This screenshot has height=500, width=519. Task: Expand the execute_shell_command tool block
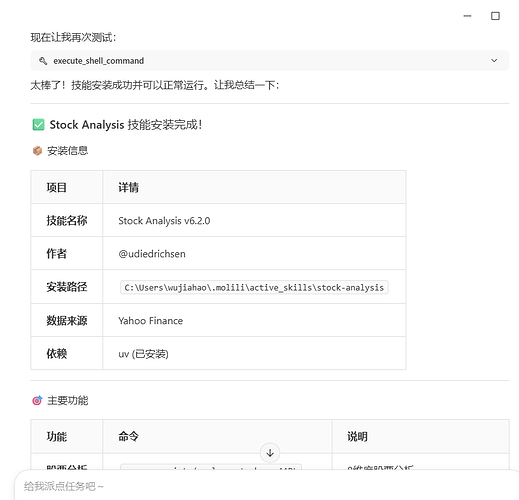point(270,61)
